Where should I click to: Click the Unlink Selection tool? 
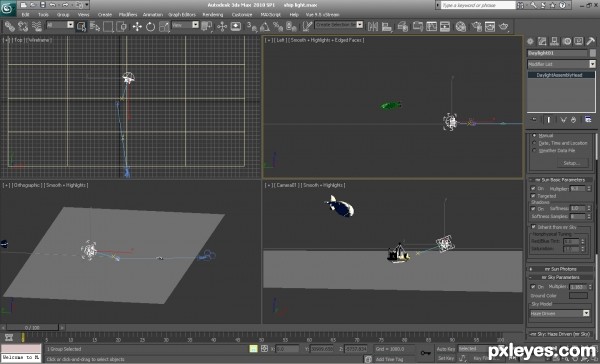point(23,26)
